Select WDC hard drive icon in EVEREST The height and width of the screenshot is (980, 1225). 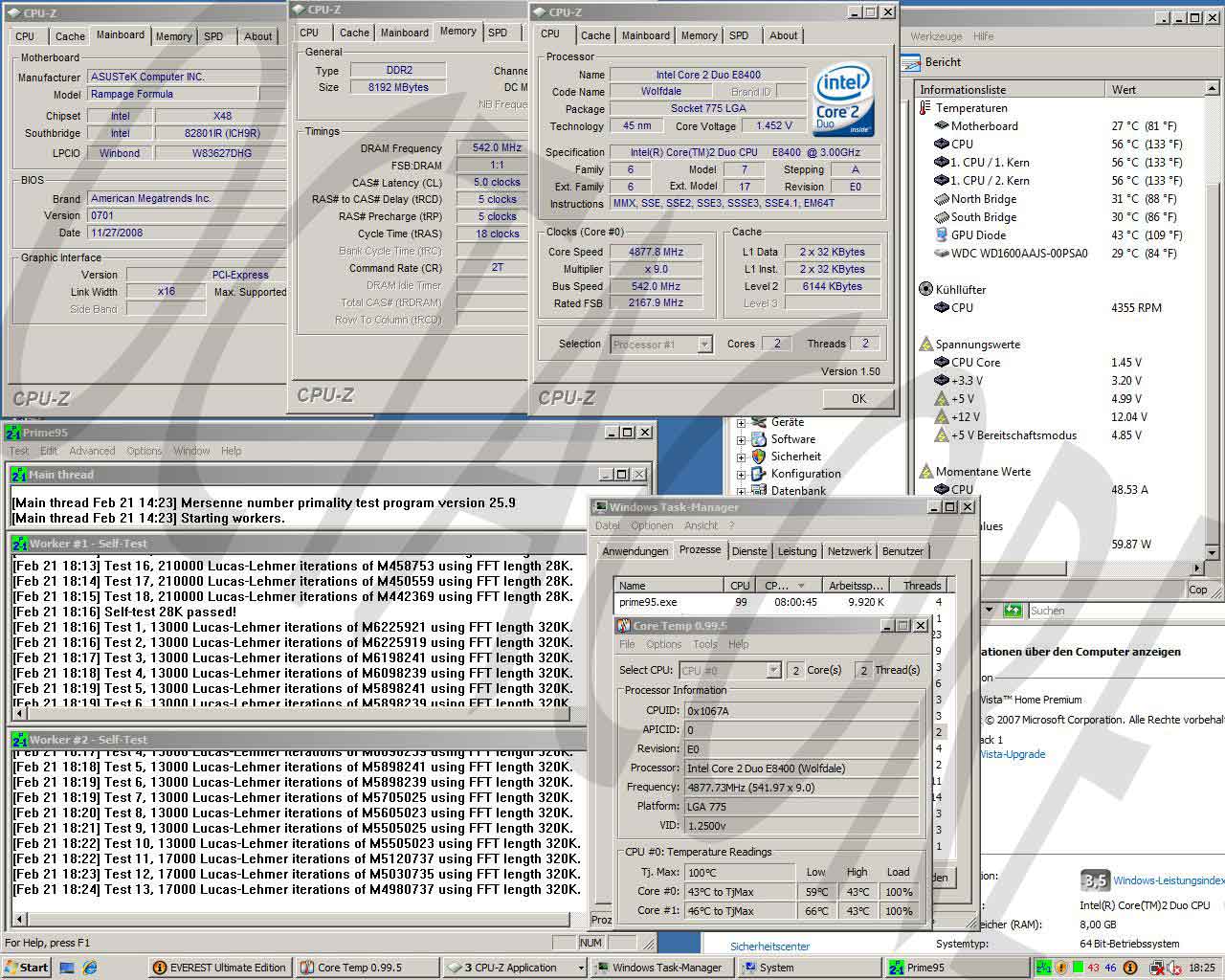[x=942, y=254]
